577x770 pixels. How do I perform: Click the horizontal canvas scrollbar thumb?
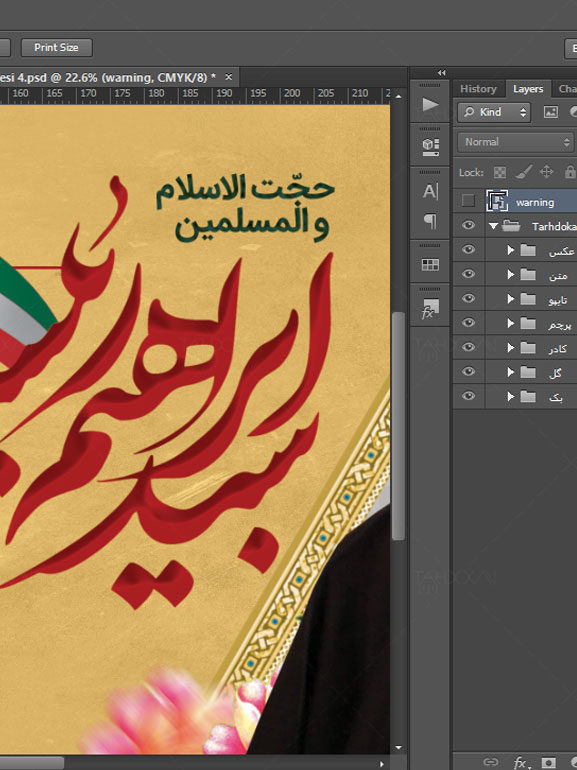pyautogui.click(x=32, y=763)
